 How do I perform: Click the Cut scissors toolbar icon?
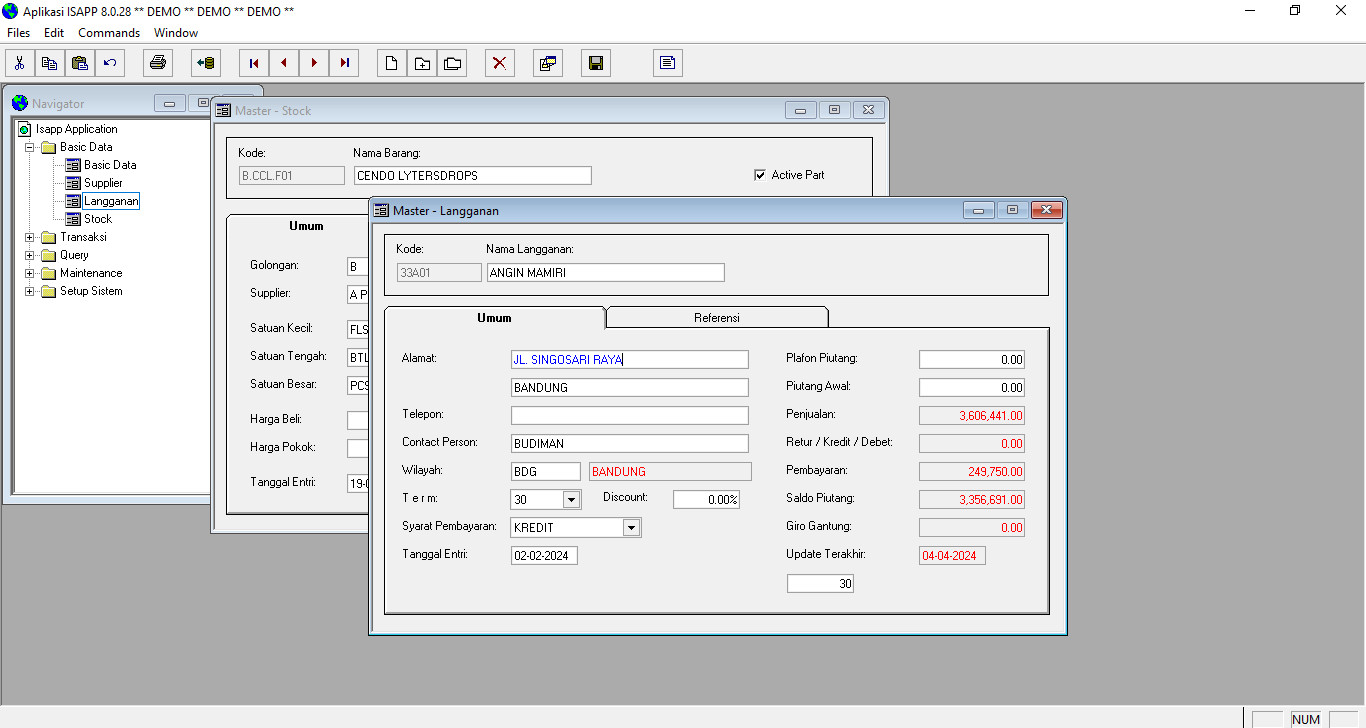click(x=19, y=63)
